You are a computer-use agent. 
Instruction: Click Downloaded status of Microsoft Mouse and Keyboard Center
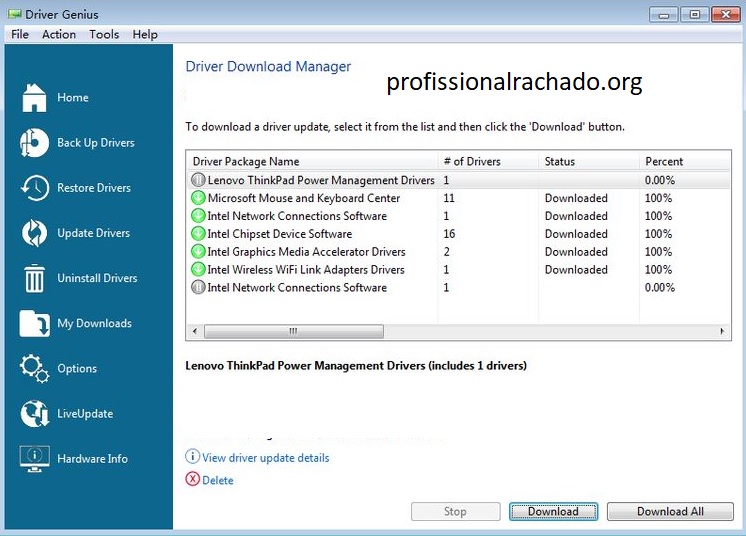click(576, 198)
